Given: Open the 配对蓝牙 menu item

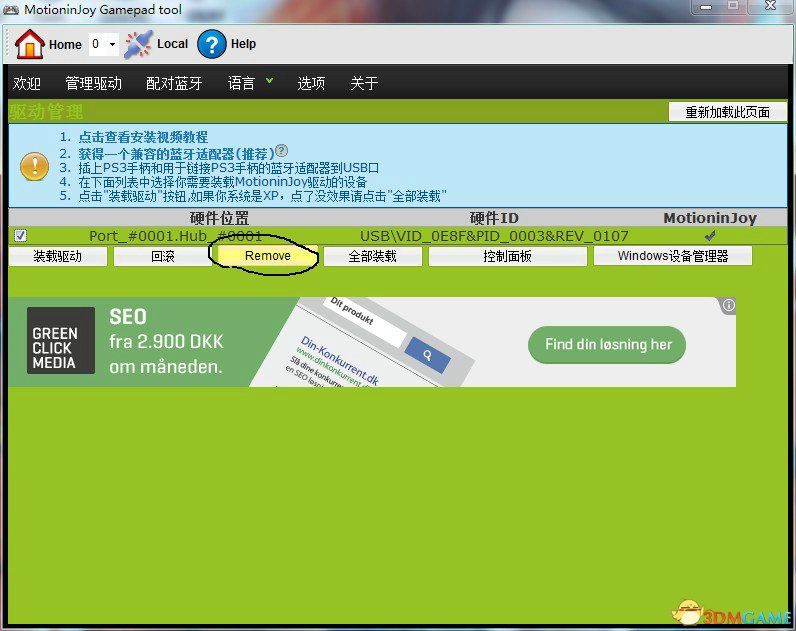Looking at the screenshot, I should click(x=174, y=83).
